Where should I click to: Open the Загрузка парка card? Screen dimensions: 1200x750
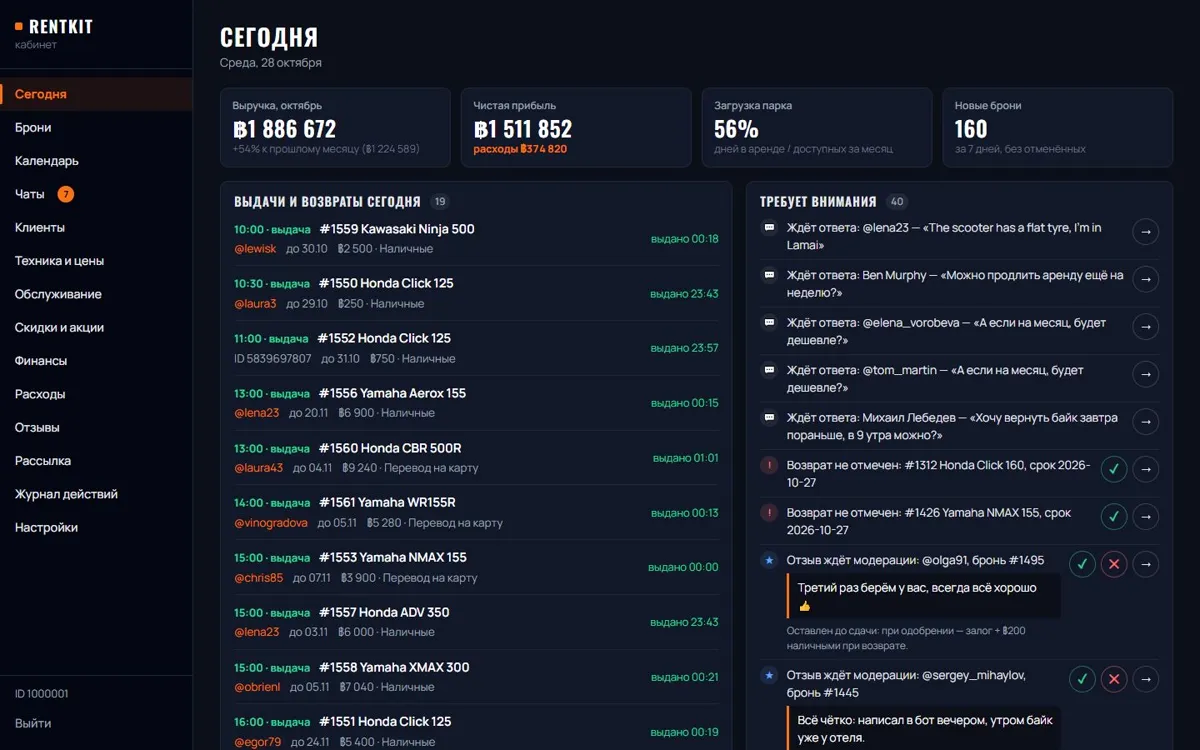817,127
